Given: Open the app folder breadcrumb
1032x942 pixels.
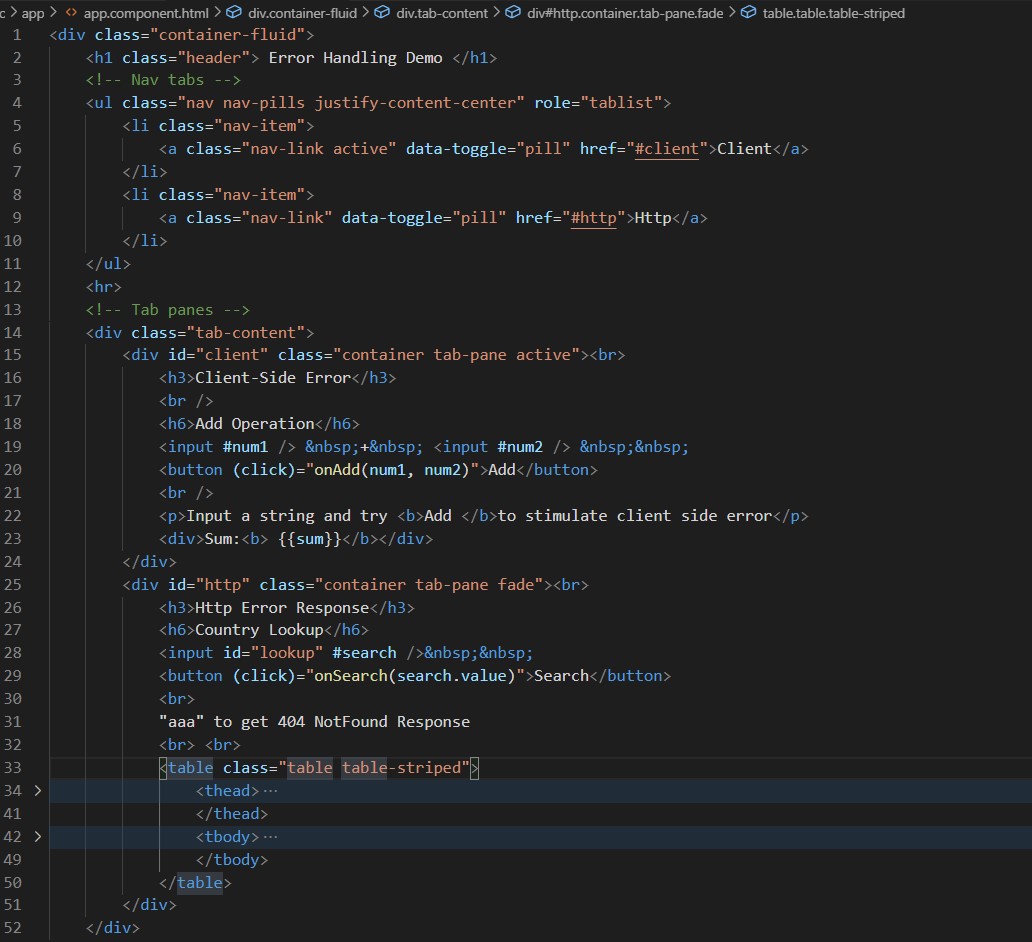Looking at the screenshot, I should pos(33,13).
